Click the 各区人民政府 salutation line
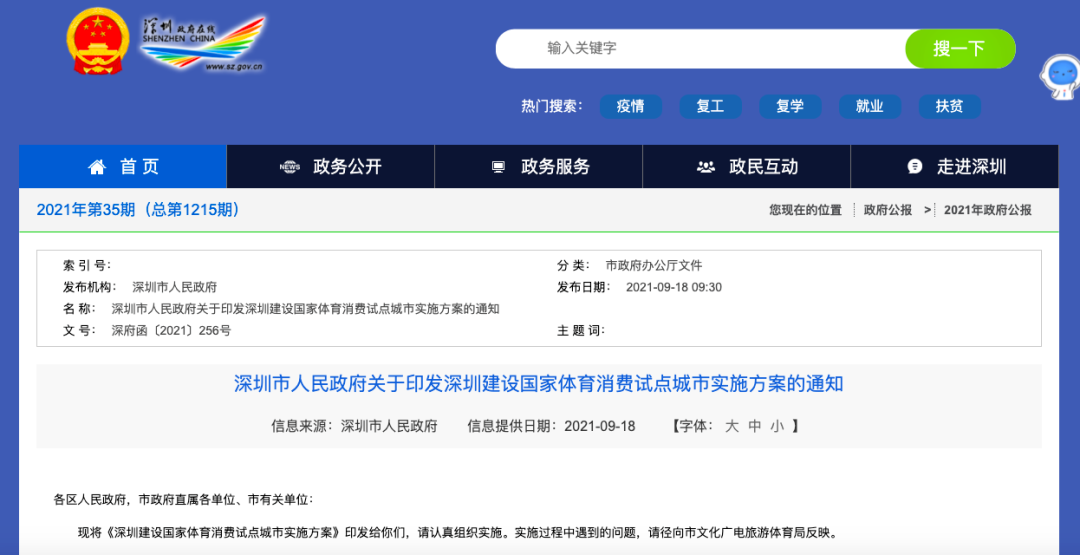 [183, 499]
